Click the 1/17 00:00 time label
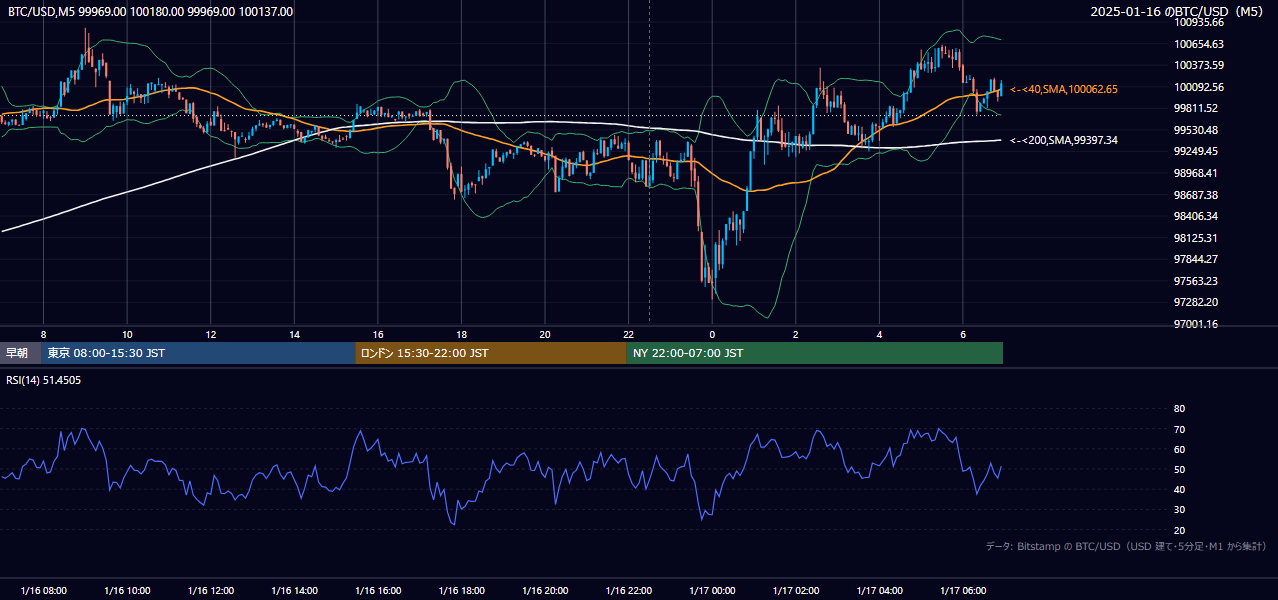Screen dimensions: 1278x600 click(x=712, y=591)
